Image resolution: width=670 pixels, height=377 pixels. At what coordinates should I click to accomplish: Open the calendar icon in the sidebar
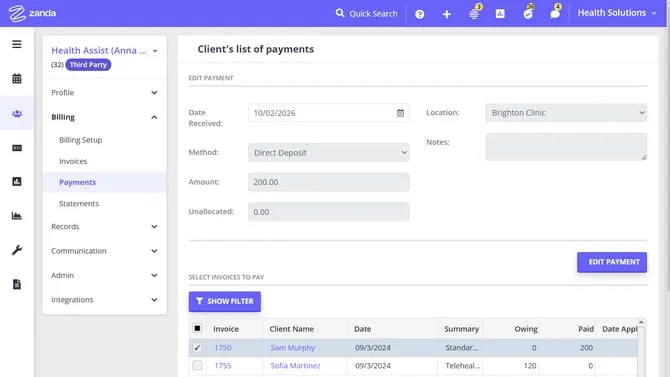click(x=17, y=79)
